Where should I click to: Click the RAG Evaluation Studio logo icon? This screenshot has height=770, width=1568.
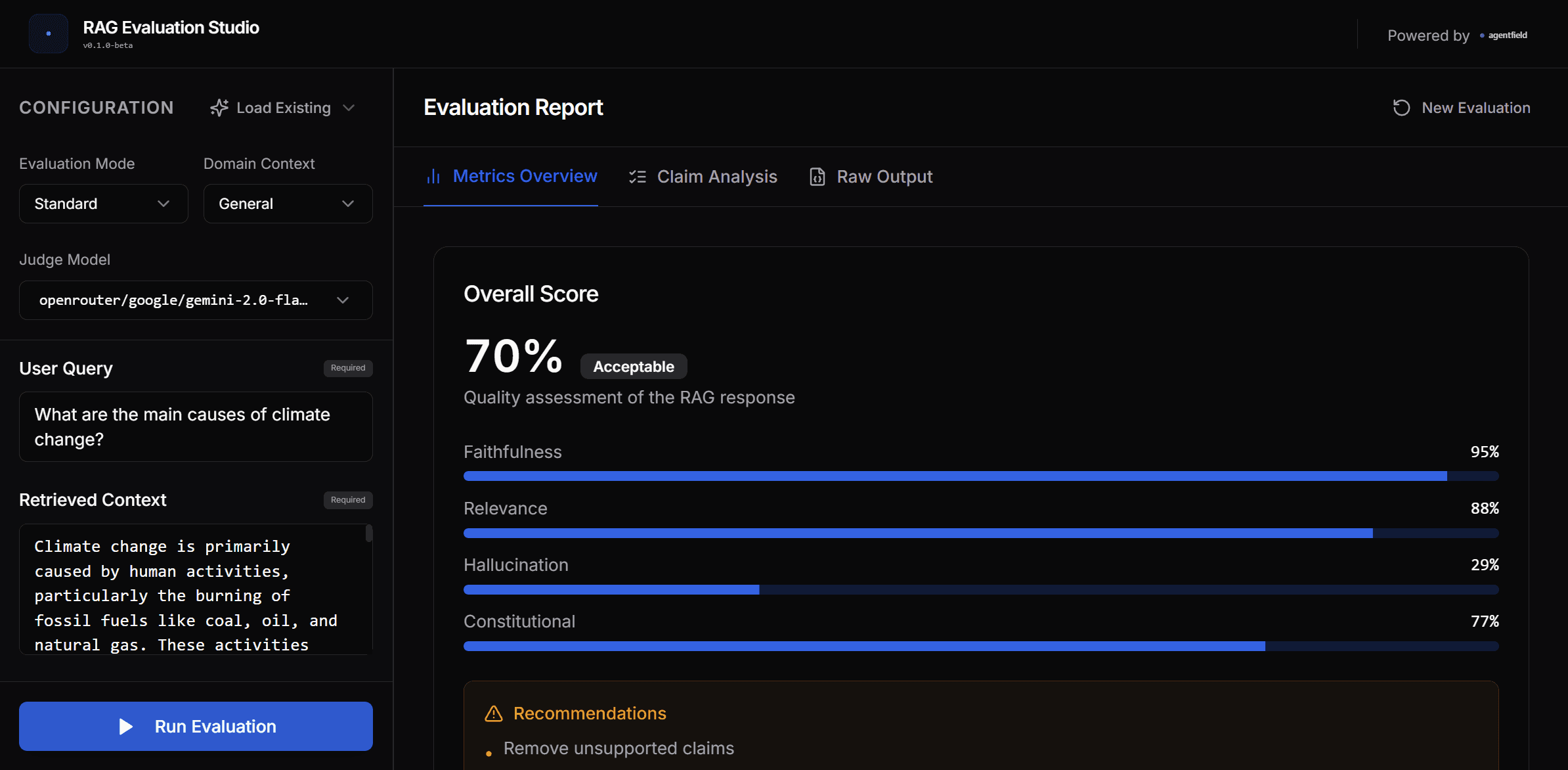click(48, 33)
